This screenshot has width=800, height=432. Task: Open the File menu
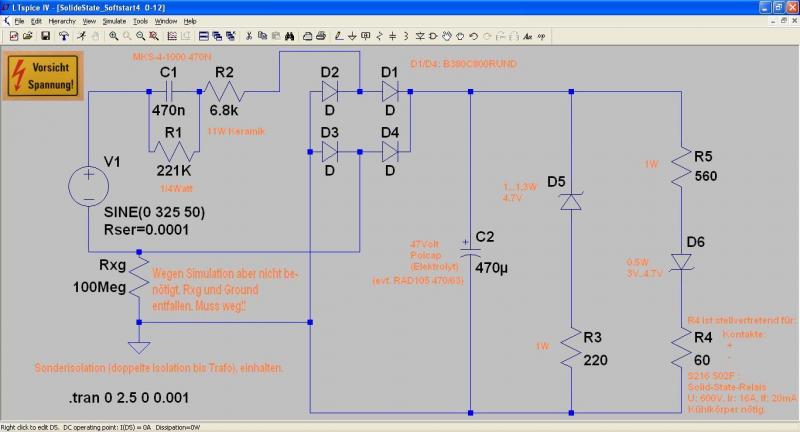coord(19,21)
